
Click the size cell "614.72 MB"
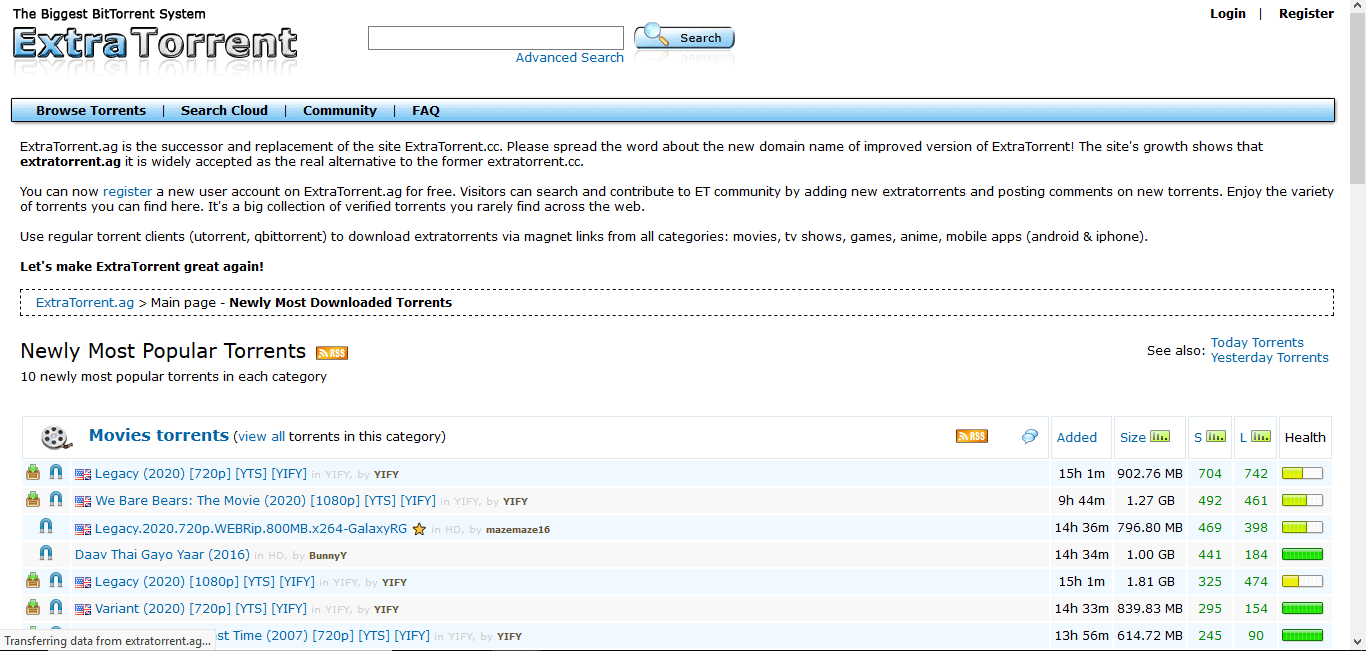1150,636
